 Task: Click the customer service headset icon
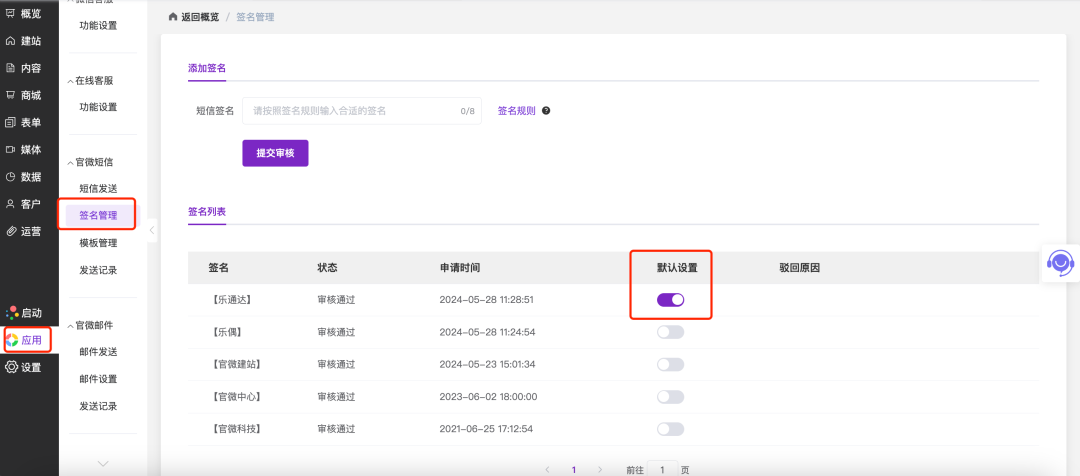click(x=1059, y=263)
